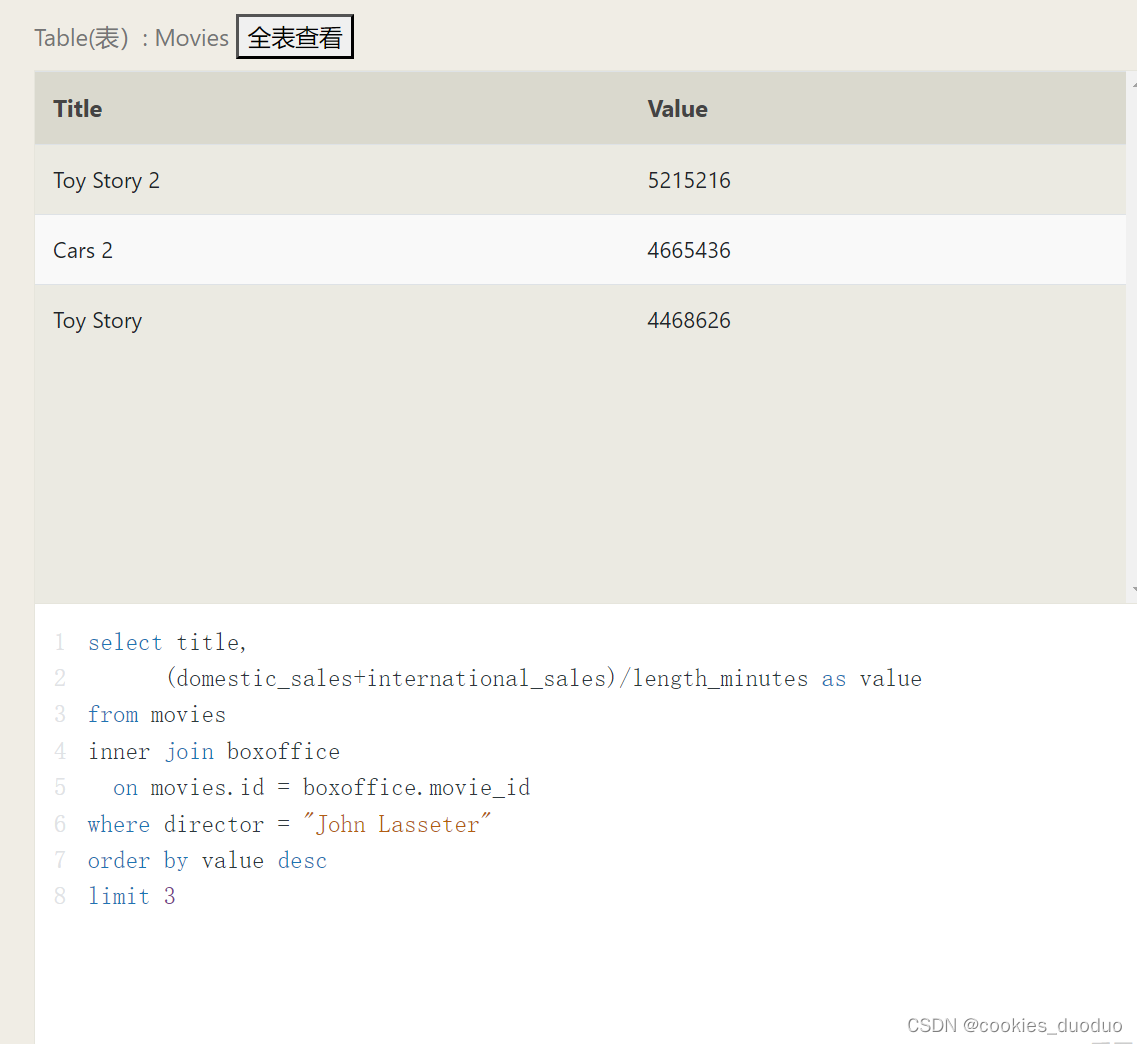This screenshot has width=1137, height=1044.
Task: Click the Cars 2 title cell
Action: point(83,251)
